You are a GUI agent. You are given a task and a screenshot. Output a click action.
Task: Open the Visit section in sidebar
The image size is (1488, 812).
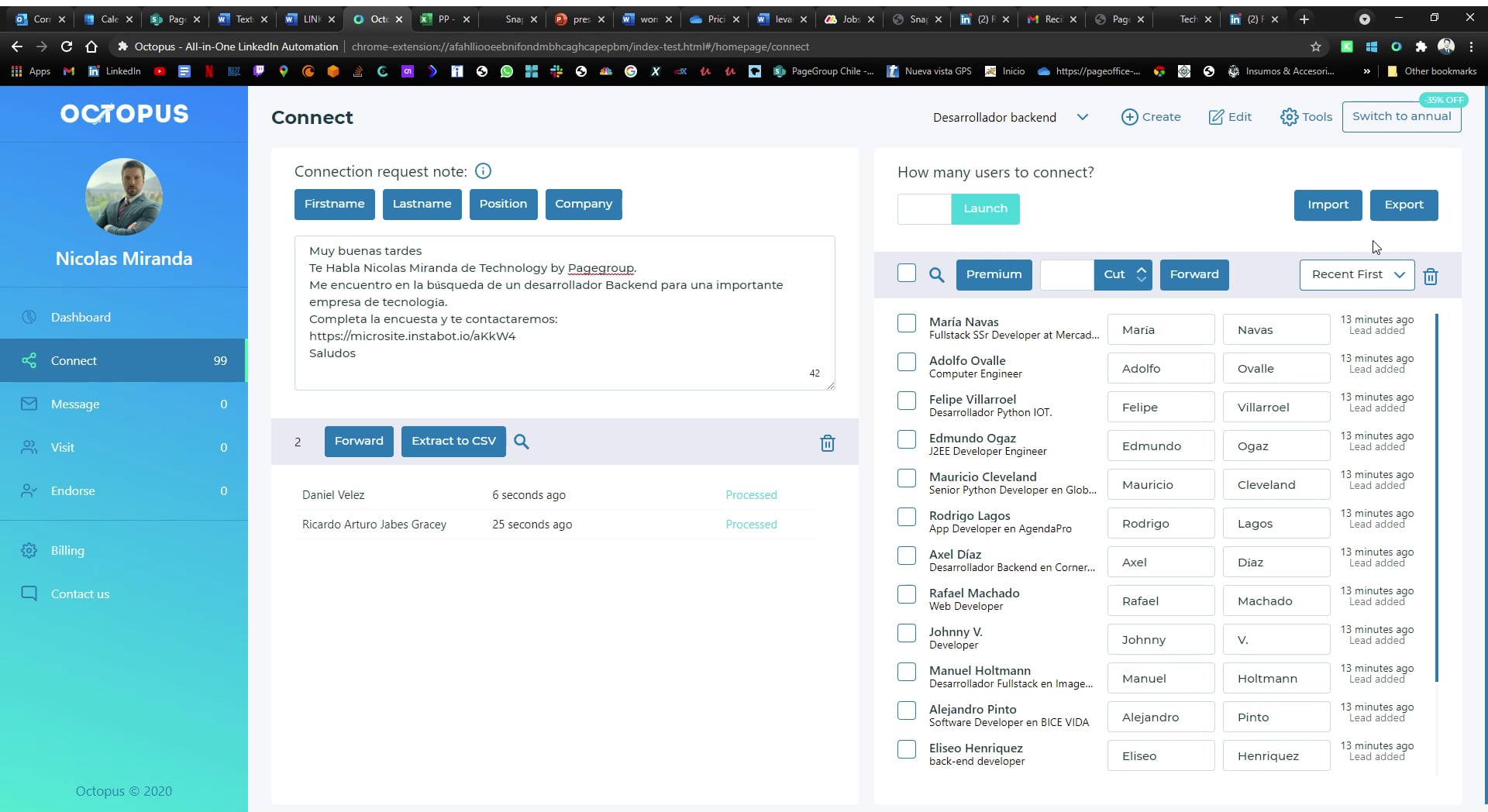pyautogui.click(x=124, y=447)
